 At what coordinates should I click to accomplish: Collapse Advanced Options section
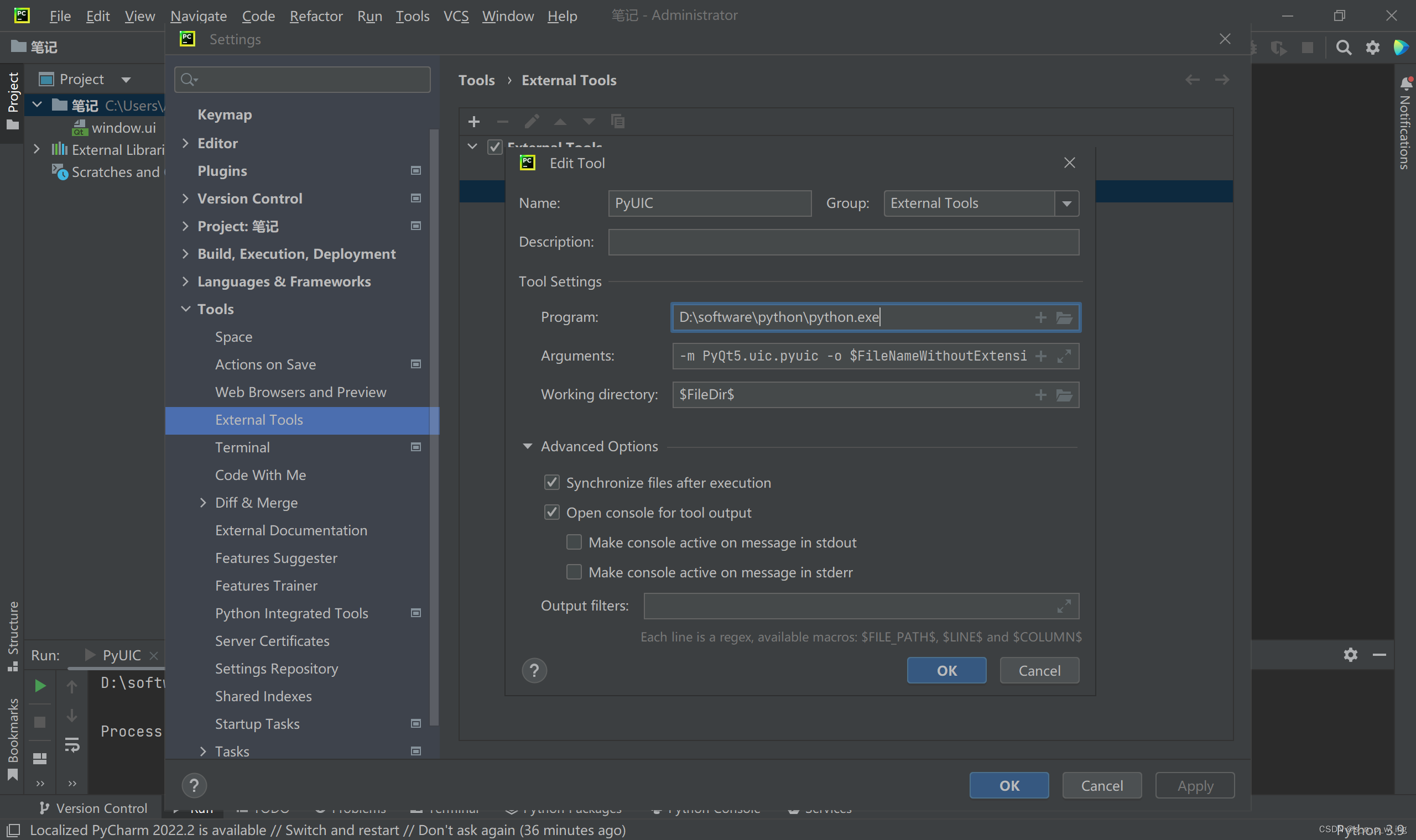527,447
